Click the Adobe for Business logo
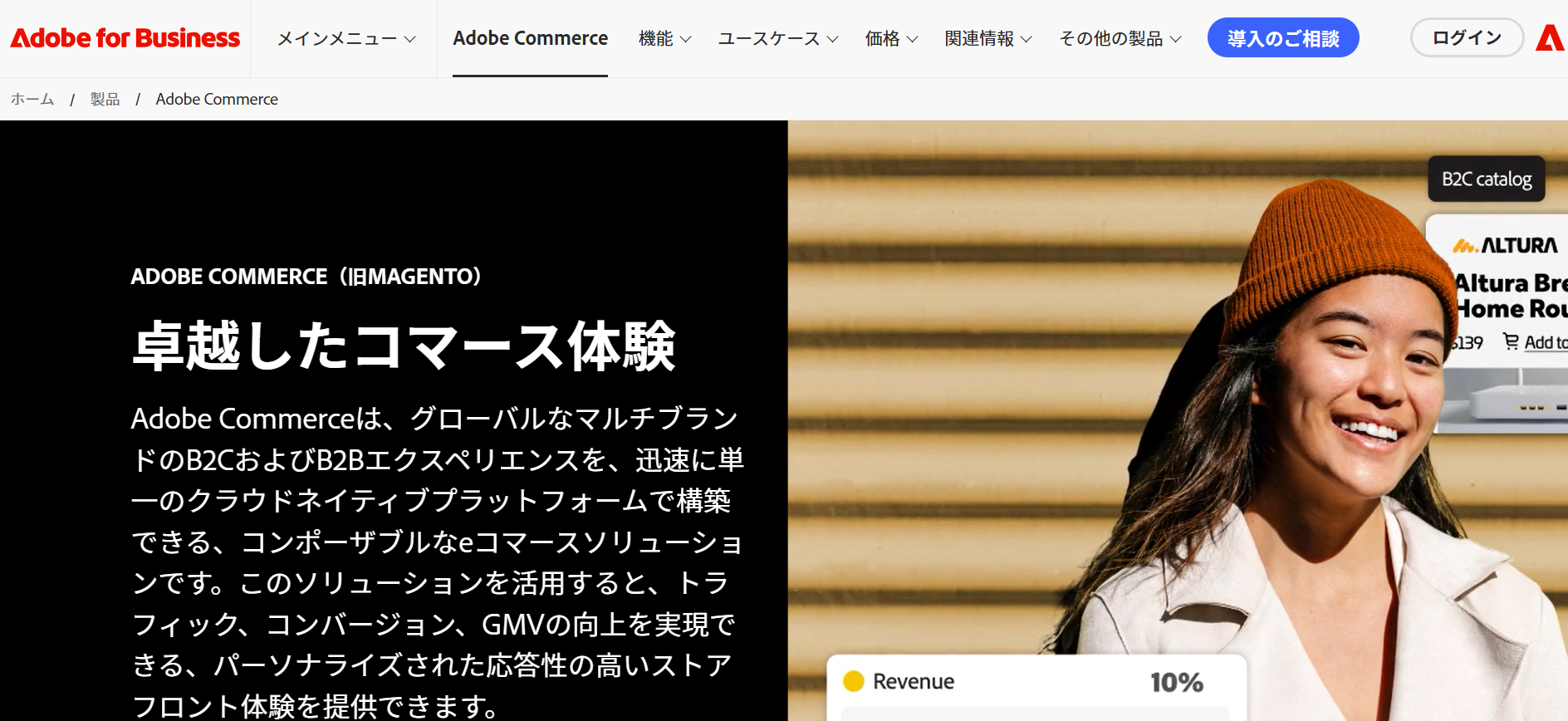This screenshot has width=1568, height=721. (x=125, y=38)
